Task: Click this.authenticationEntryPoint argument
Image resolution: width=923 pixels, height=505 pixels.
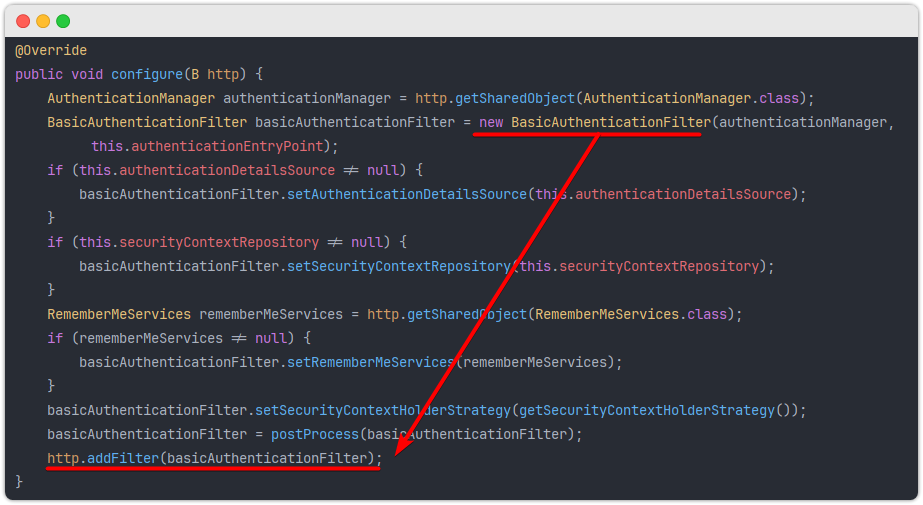Action: pyautogui.click(x=207, y=147)
